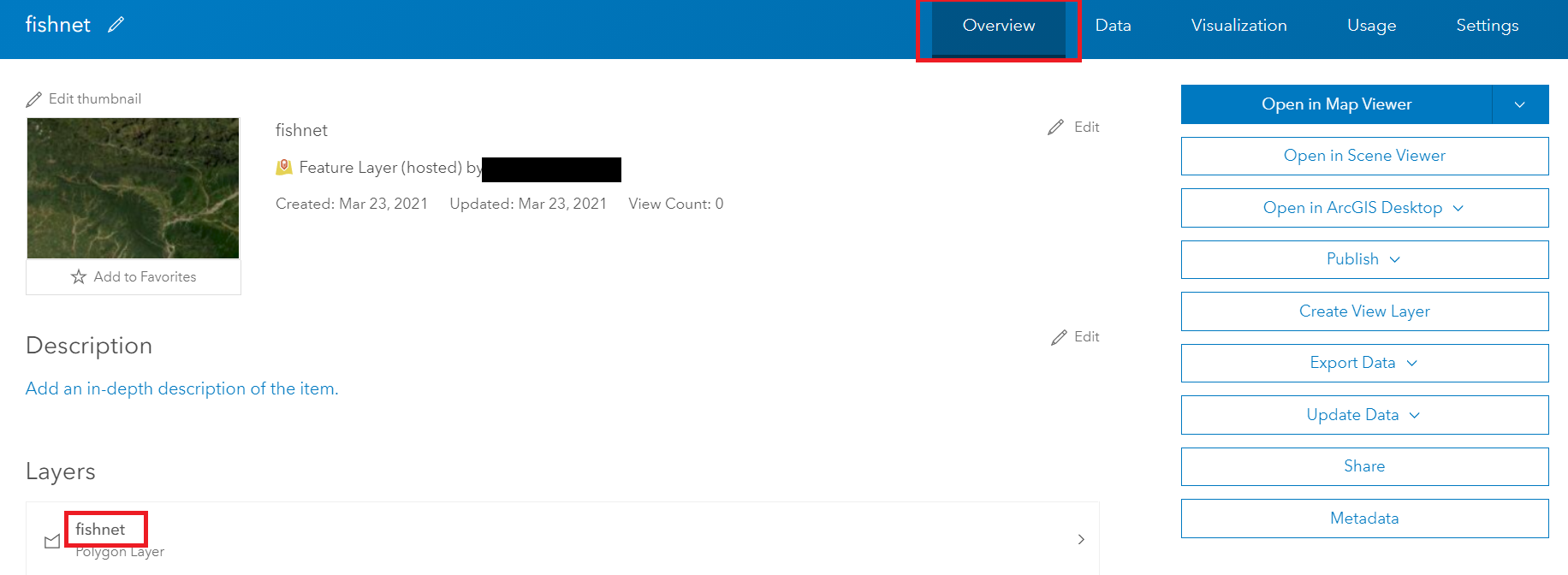Click the Feature Layer type icon
Screen dimensions: 1568x575
[284, 167]
